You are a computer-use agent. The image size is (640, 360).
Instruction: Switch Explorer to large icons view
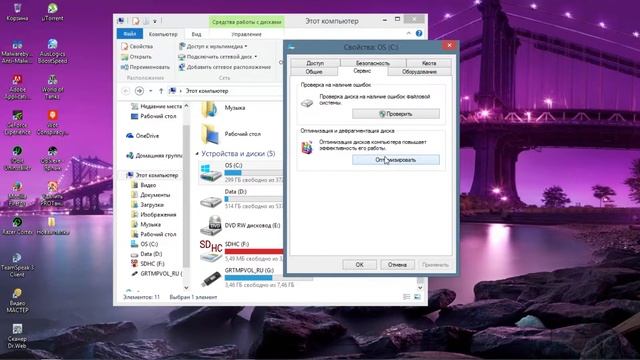coord(417,297)
